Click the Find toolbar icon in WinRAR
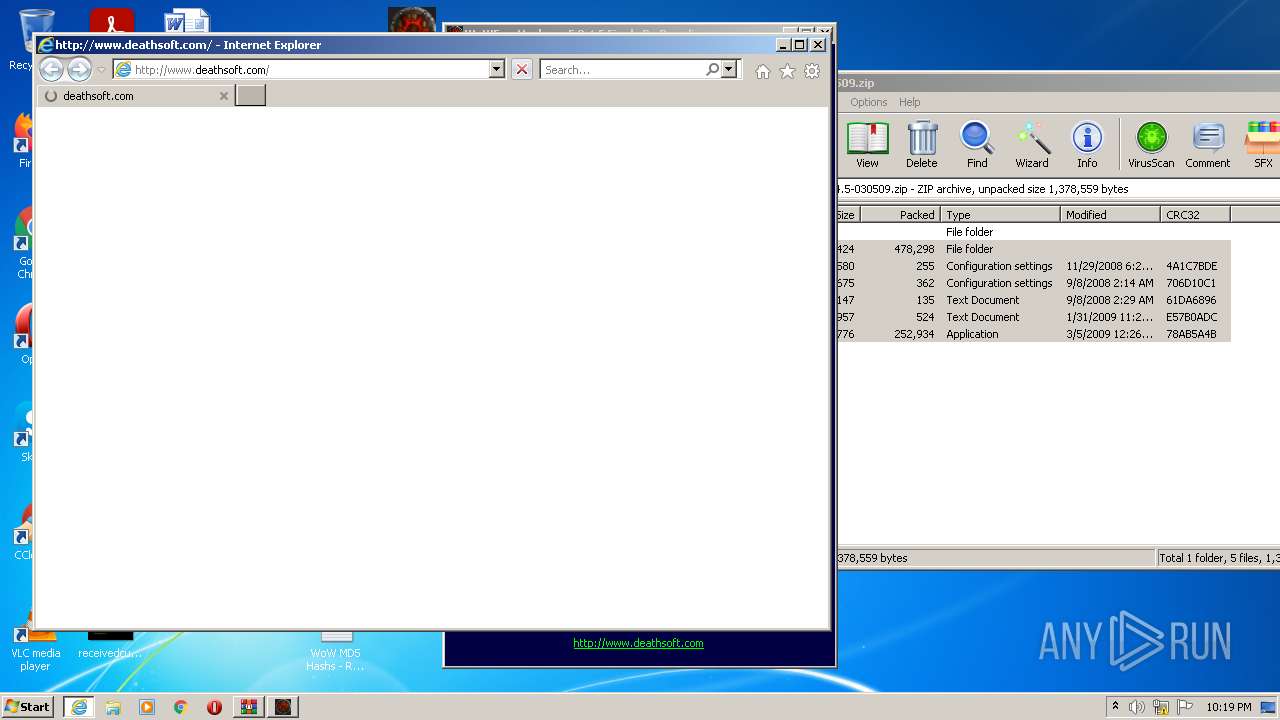 coord(977,145)
